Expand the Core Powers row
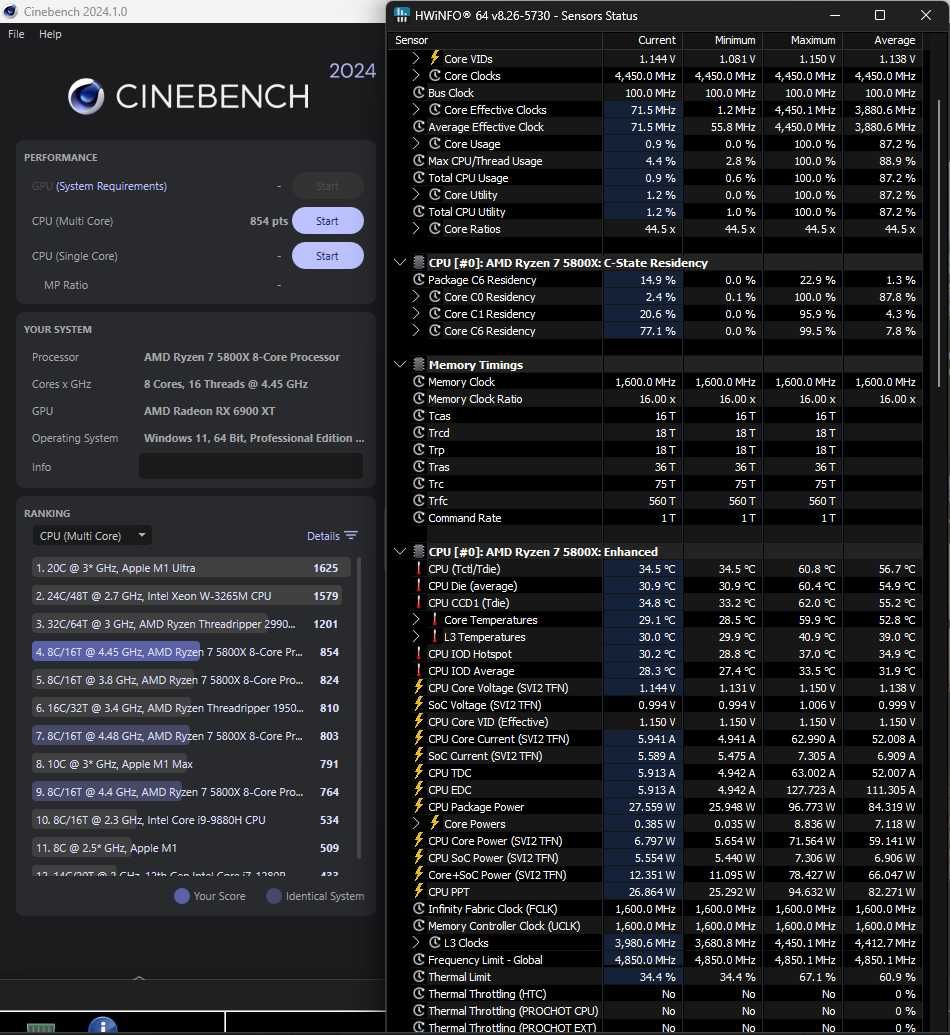Screen dimensions: 950x1035 tap(415, 824)
